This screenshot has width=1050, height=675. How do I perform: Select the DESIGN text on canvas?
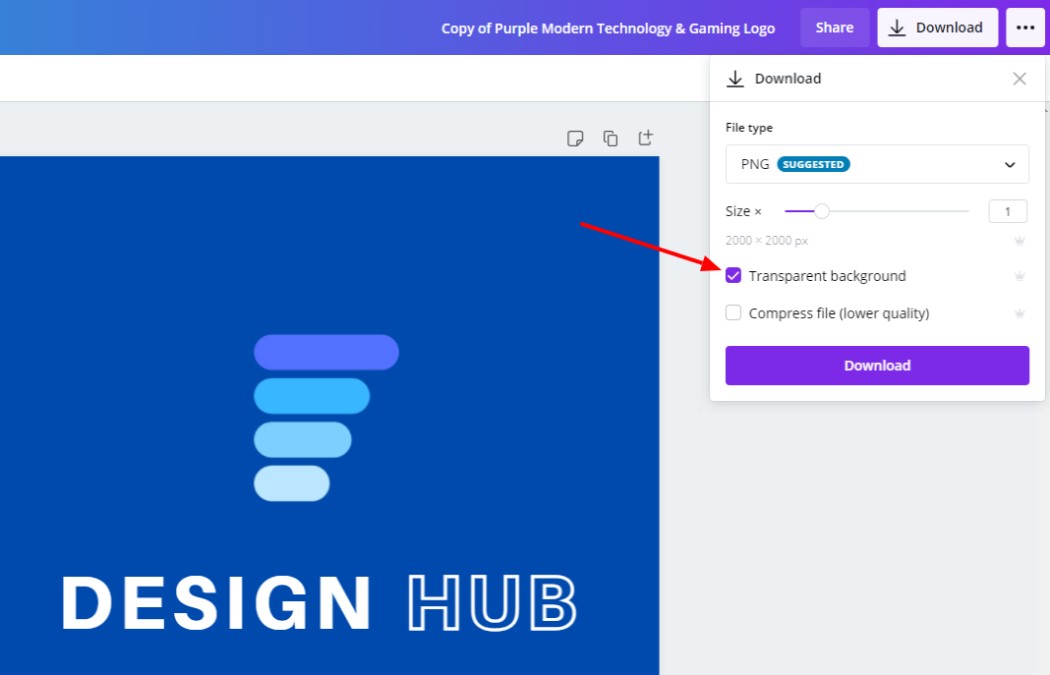point(216,603)
